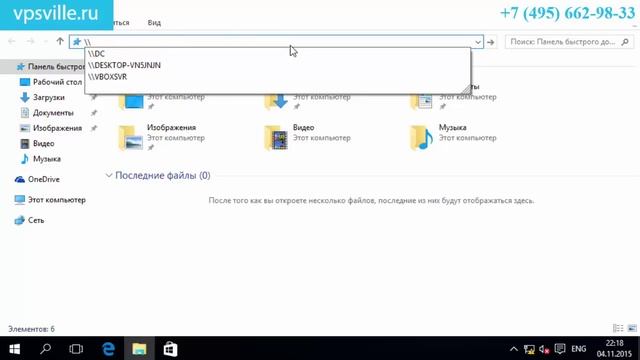Show hidden tray icons
Screen dimensions: 640x360
click(x=513, y=349)
